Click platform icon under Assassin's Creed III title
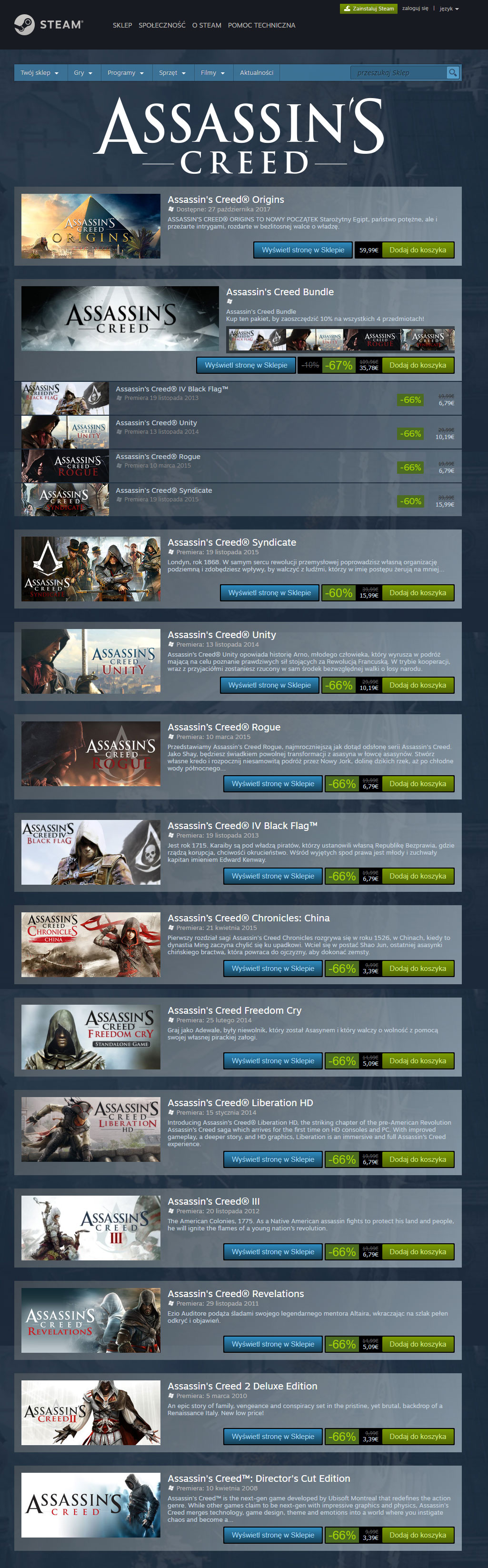 coord(171,1211)
